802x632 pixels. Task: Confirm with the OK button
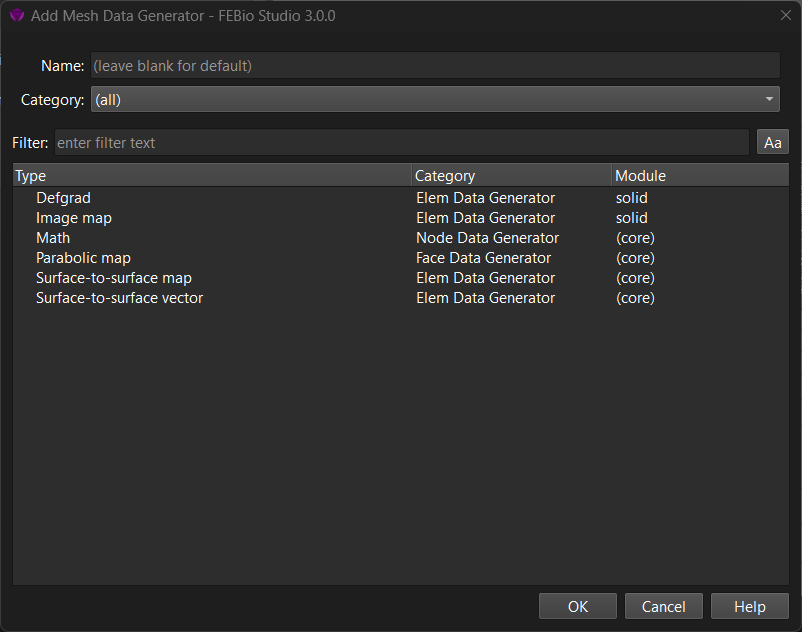pyautogui.click(x=577, y=606)
